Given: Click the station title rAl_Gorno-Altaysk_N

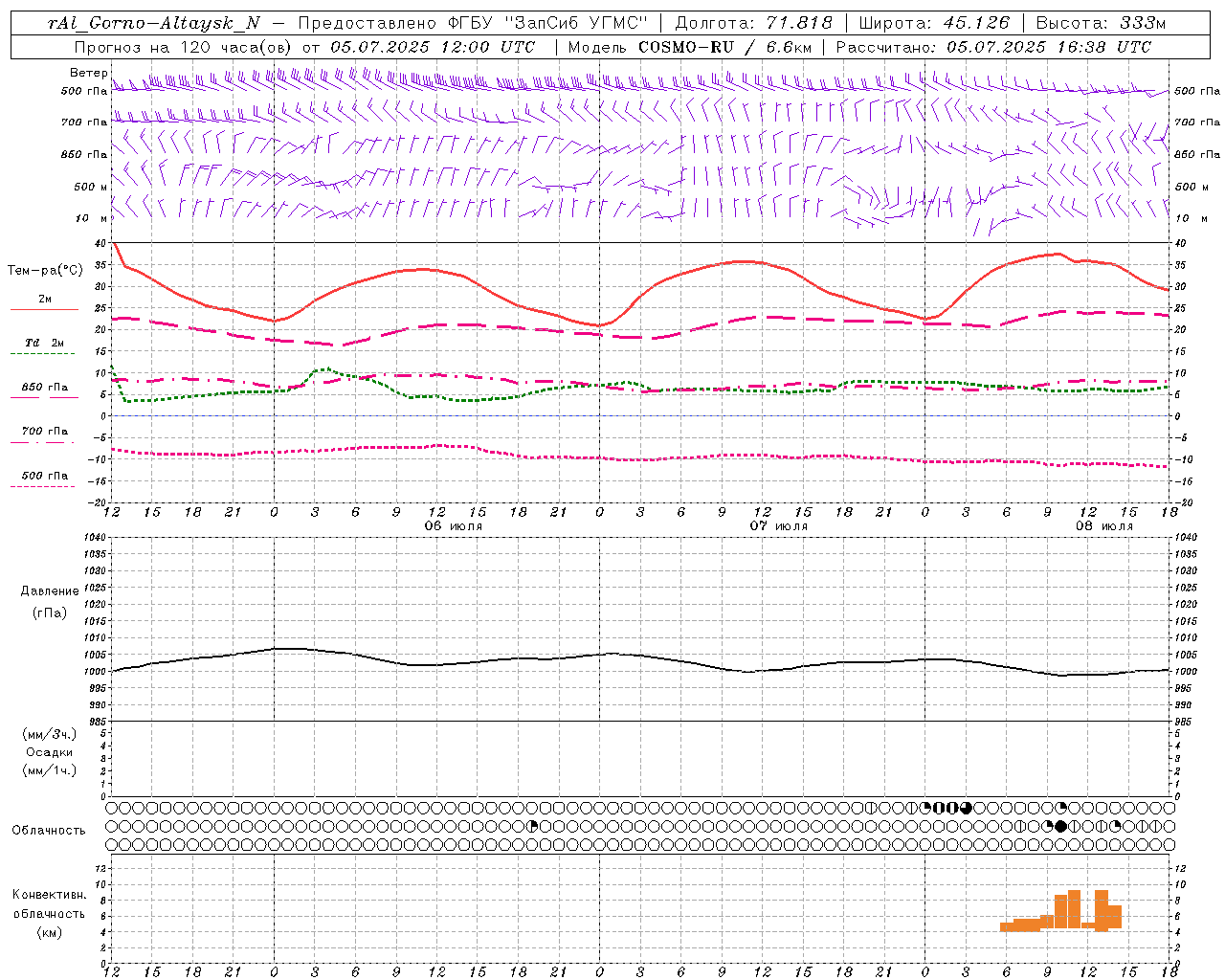Looking at the screenshot, I should click(154, 23).
